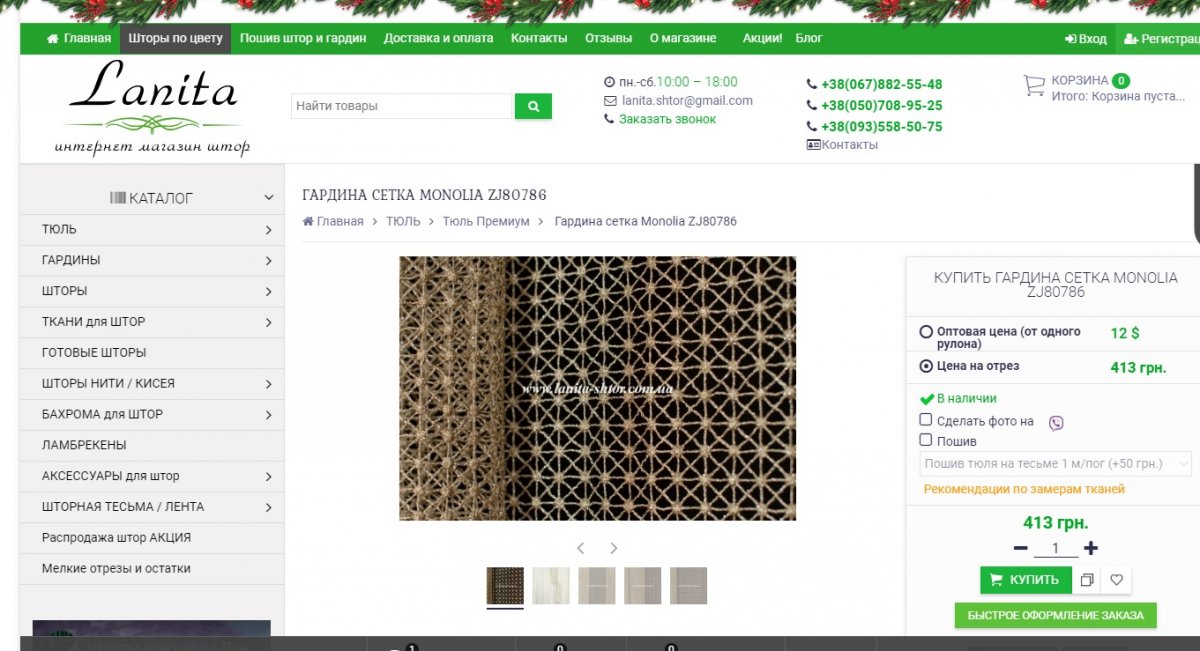
Task: Open the Штори по цвету menu item
Action: [x=175, y=38]
